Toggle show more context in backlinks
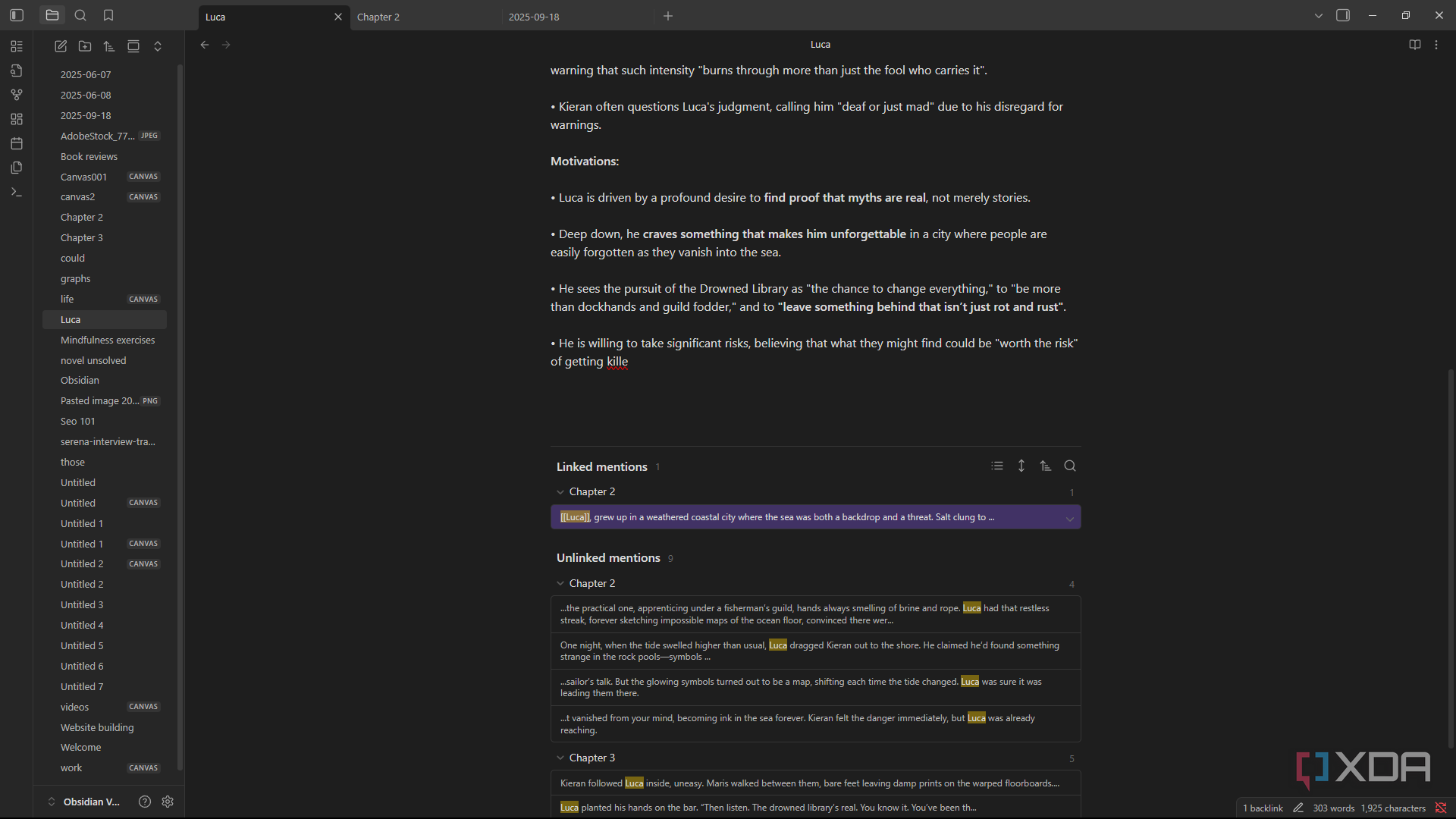This screenshot has height=819, width=1456. [x=1021, y=466]
